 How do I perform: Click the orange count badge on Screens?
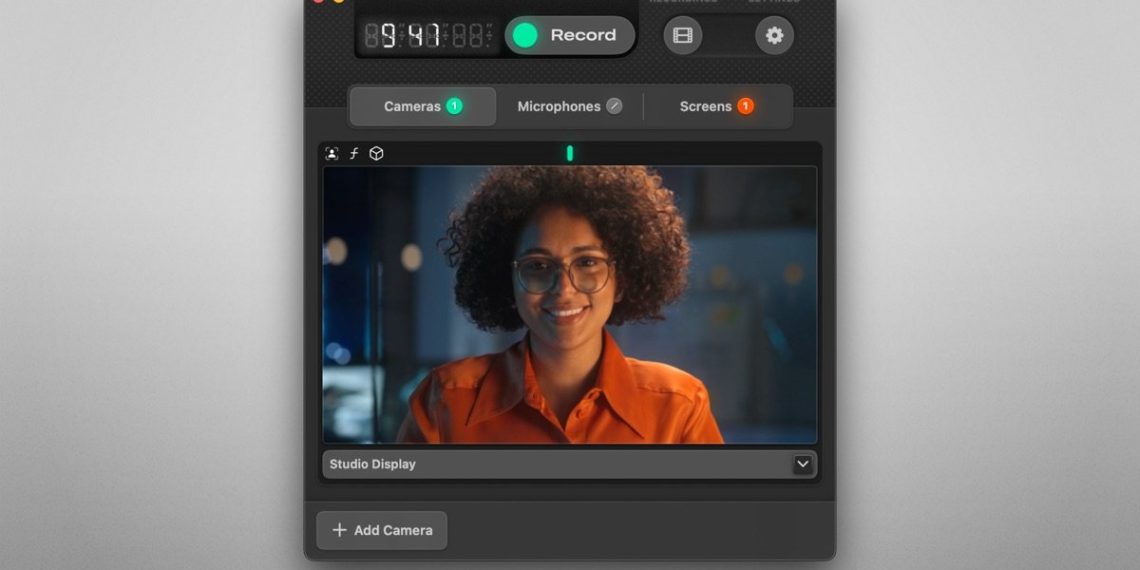(x=745, y=106)
